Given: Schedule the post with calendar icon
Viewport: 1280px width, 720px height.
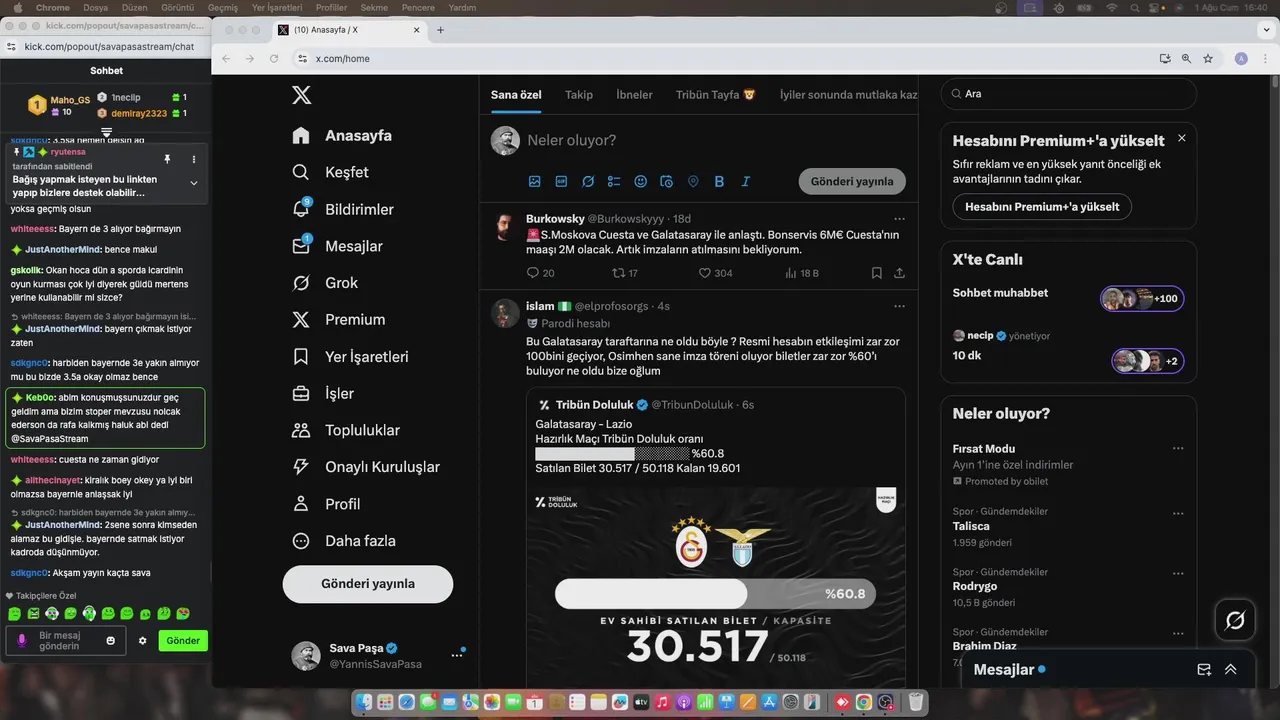Looking at the screenshot, I should pos(667,181).
